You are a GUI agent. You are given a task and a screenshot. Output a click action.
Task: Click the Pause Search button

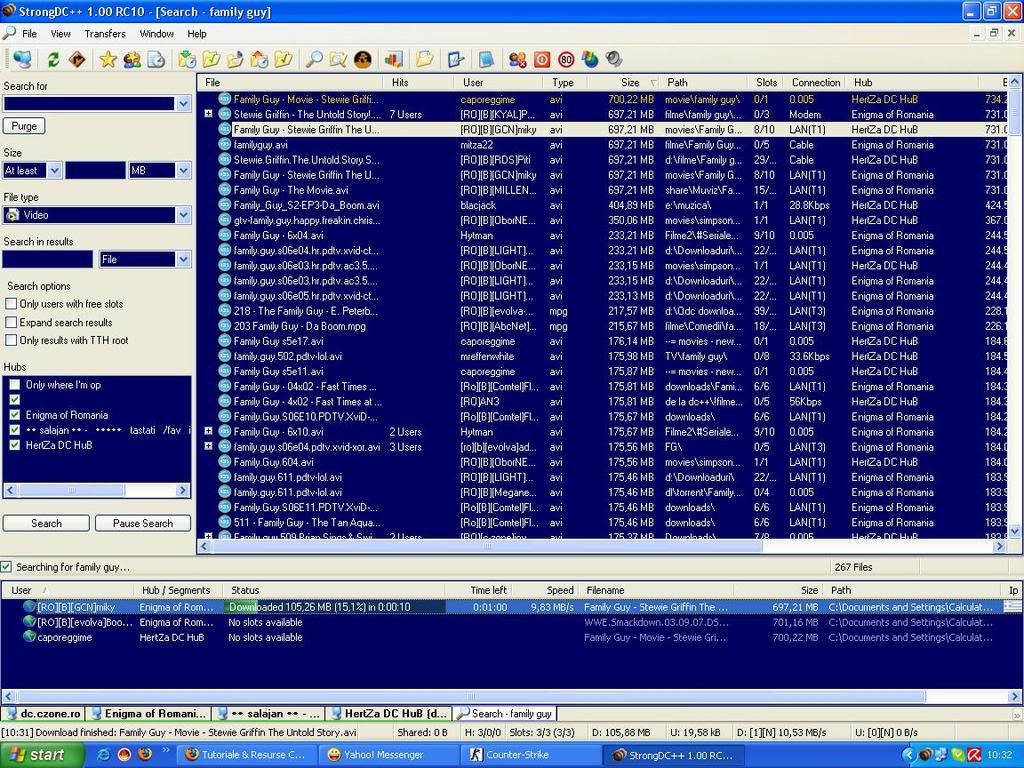[143, 523]
